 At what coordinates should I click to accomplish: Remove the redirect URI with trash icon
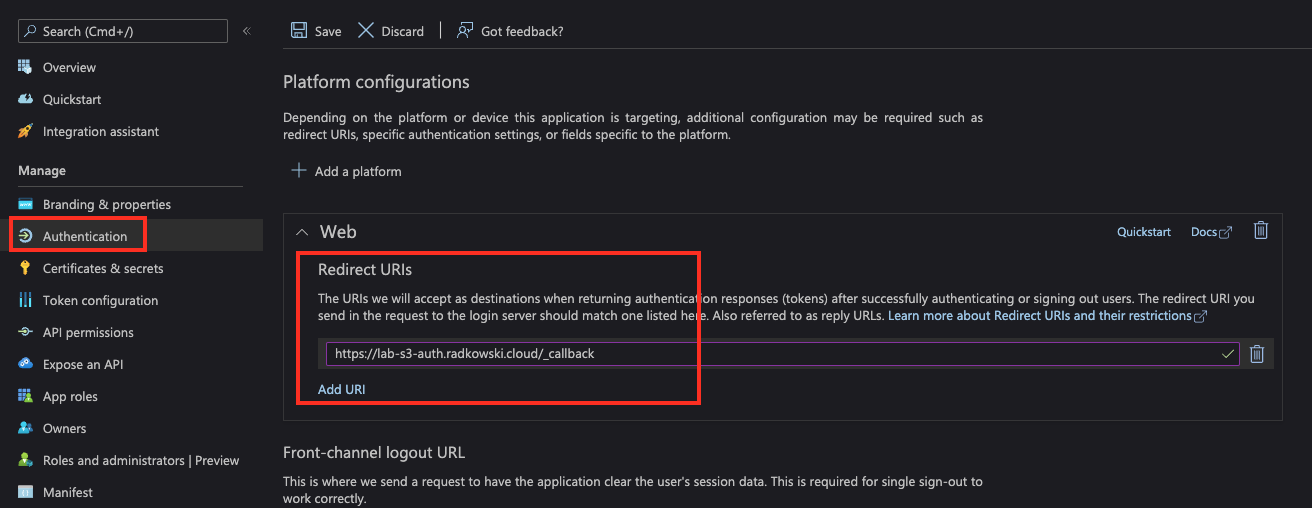pyautogui.click(x=1257, y=354)
